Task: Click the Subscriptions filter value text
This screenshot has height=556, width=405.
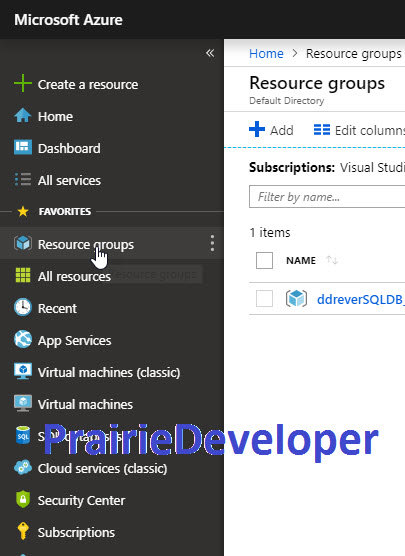Action: pyautogui.click(x=372, y=167)
